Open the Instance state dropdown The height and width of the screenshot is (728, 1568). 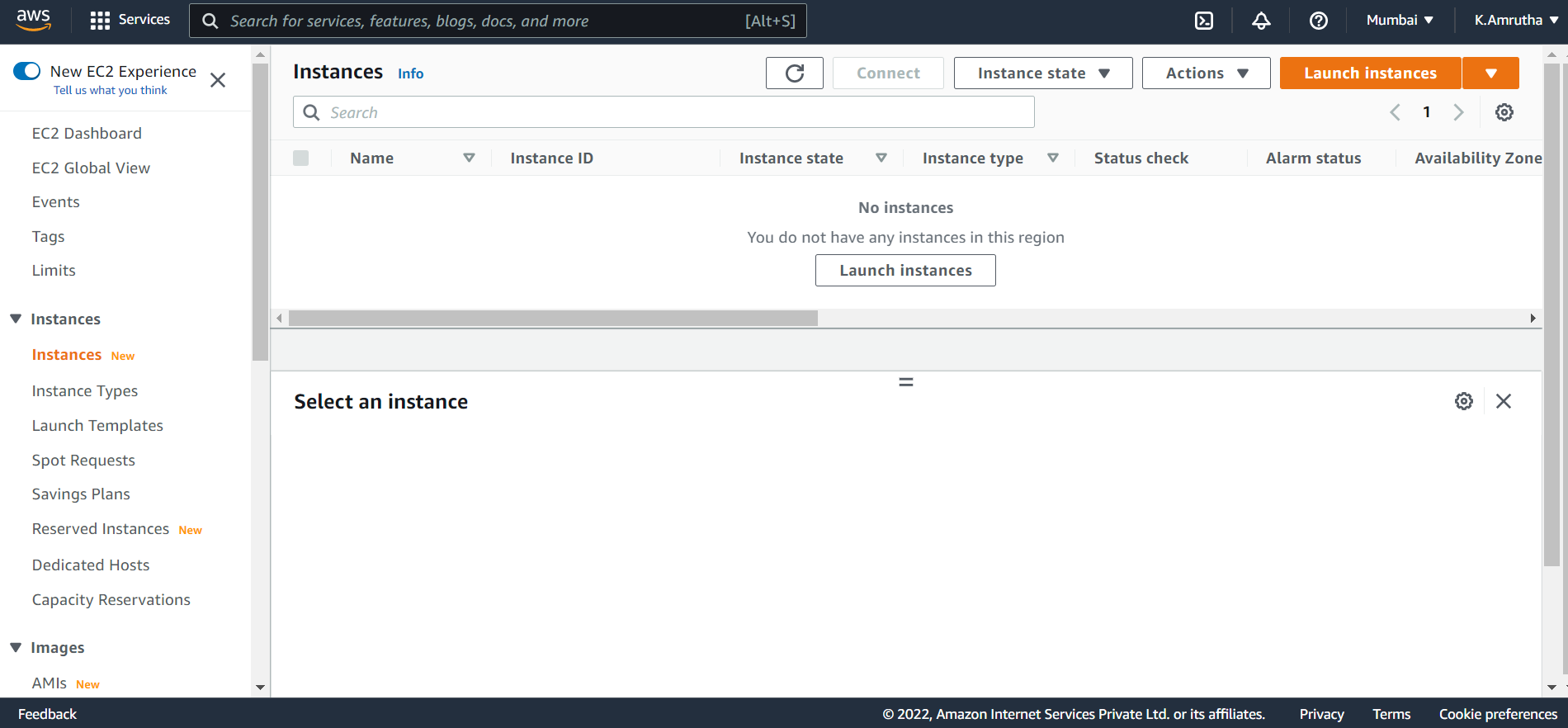1043,73
